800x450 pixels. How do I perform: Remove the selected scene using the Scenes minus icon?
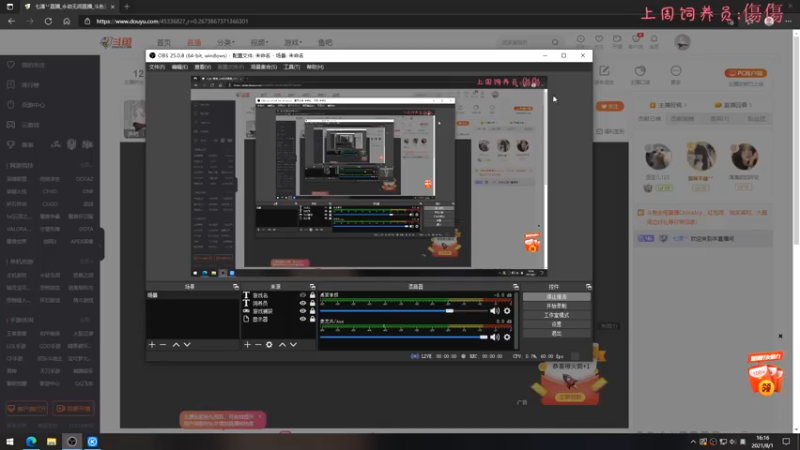tap(163, 345)
